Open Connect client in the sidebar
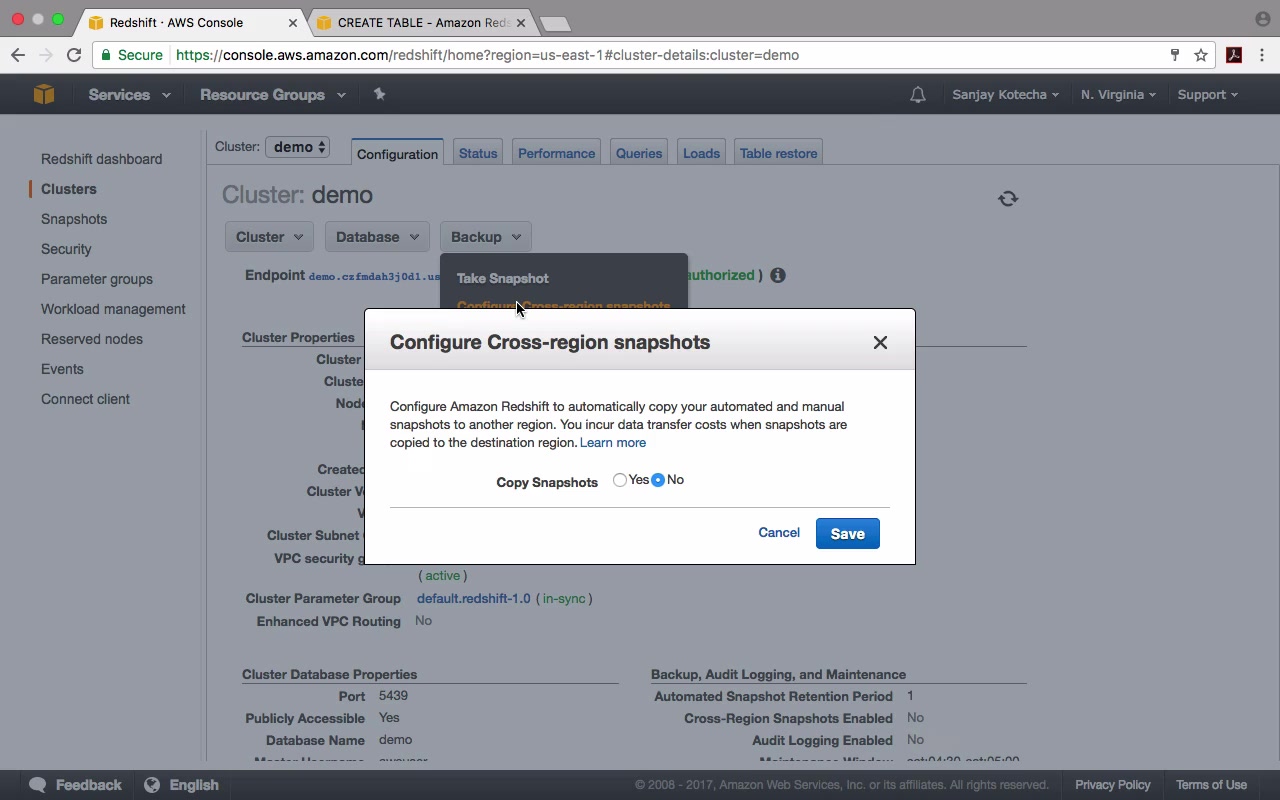1280x800 pixels. (x=85, y=399)
